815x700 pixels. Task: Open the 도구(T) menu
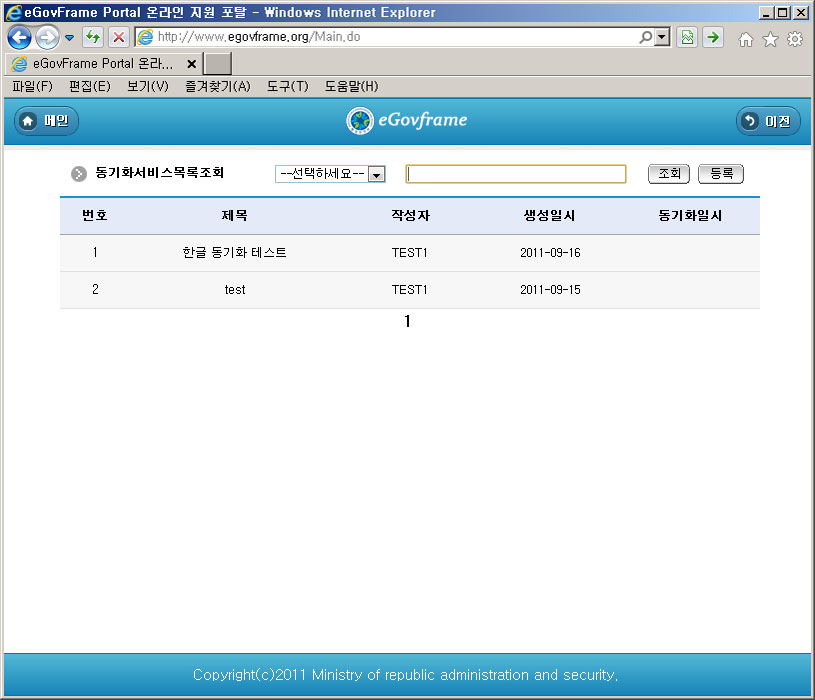pyautogui.click(x=287, y=87)
